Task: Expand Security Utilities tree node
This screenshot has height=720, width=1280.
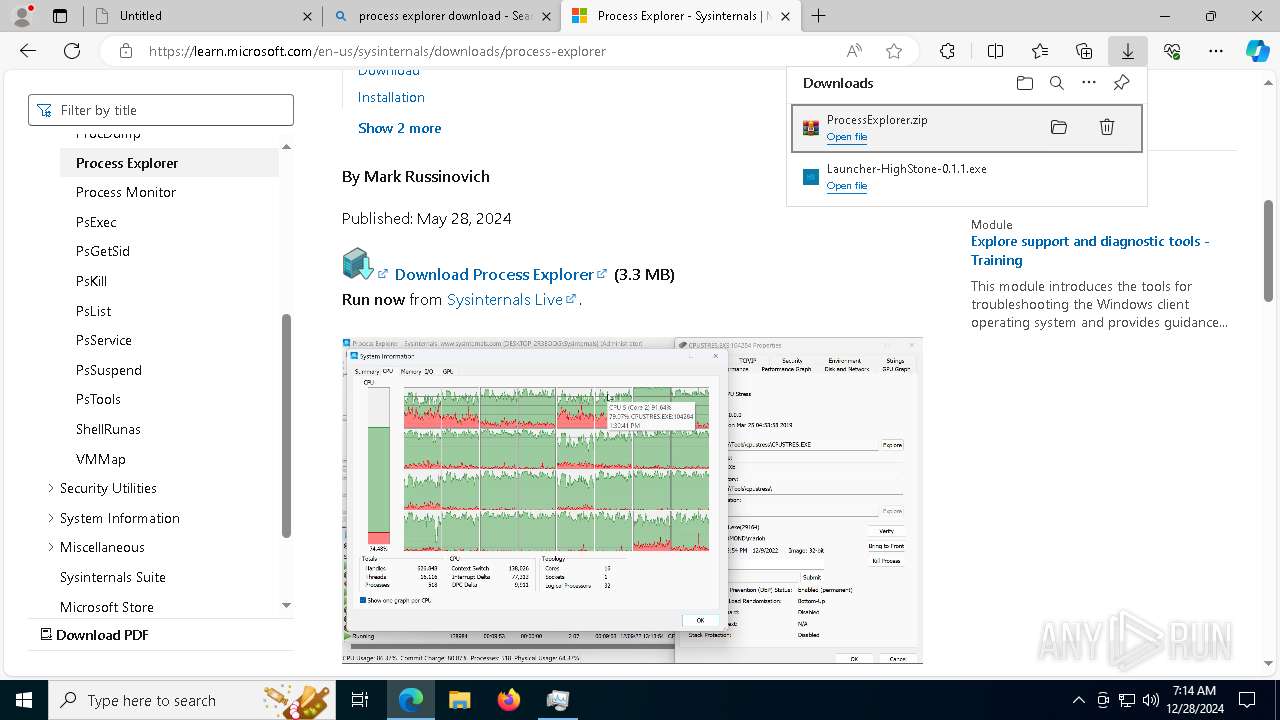Action: pos(51,488)
